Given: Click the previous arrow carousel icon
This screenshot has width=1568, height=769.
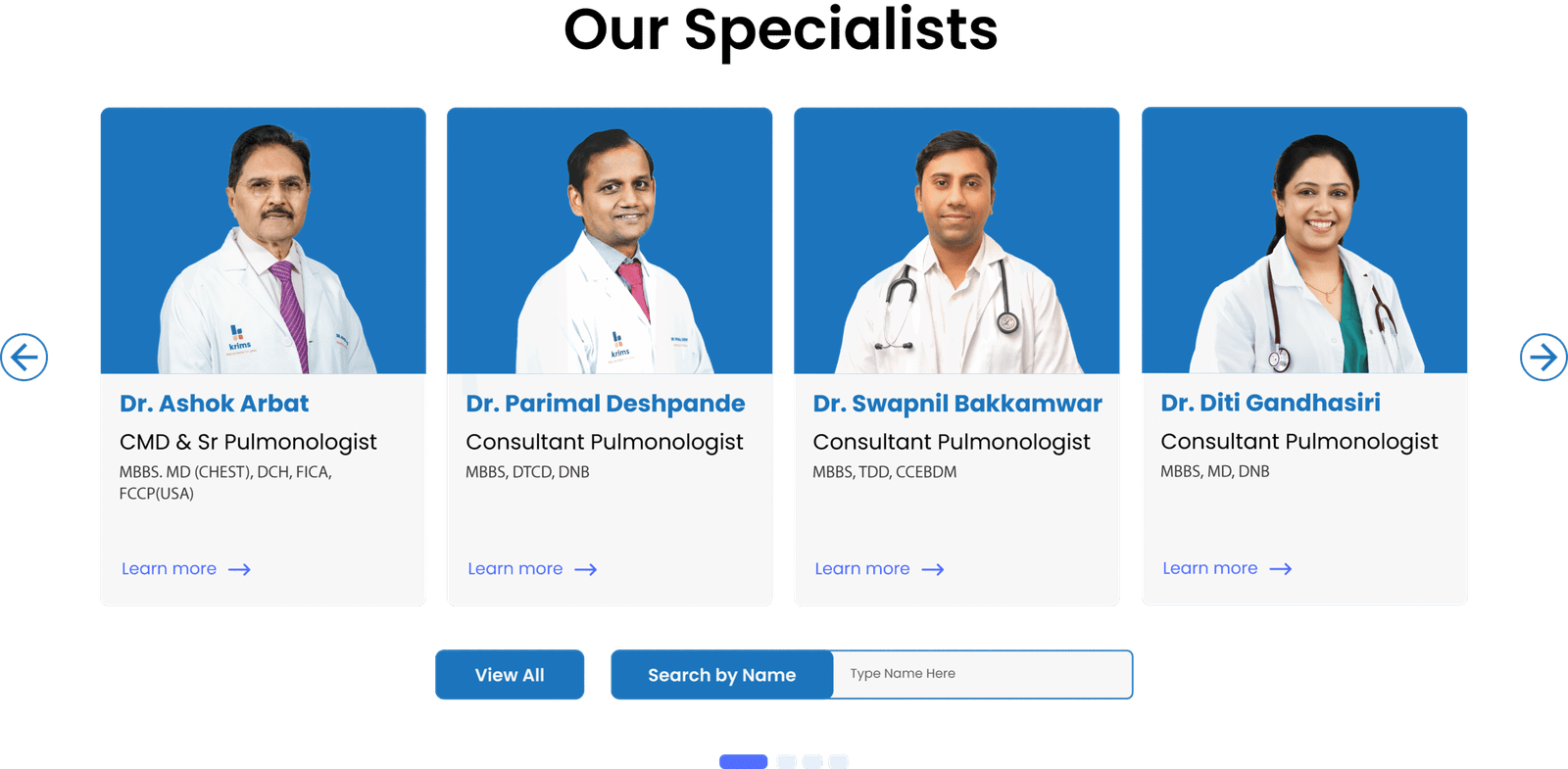Looking at the screenshot, I should click(24, 357).
